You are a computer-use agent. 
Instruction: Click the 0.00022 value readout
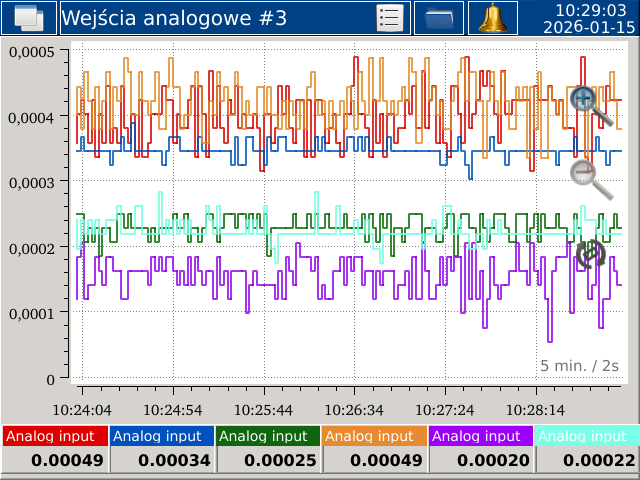pyautogui.click(x=588, y=460)
